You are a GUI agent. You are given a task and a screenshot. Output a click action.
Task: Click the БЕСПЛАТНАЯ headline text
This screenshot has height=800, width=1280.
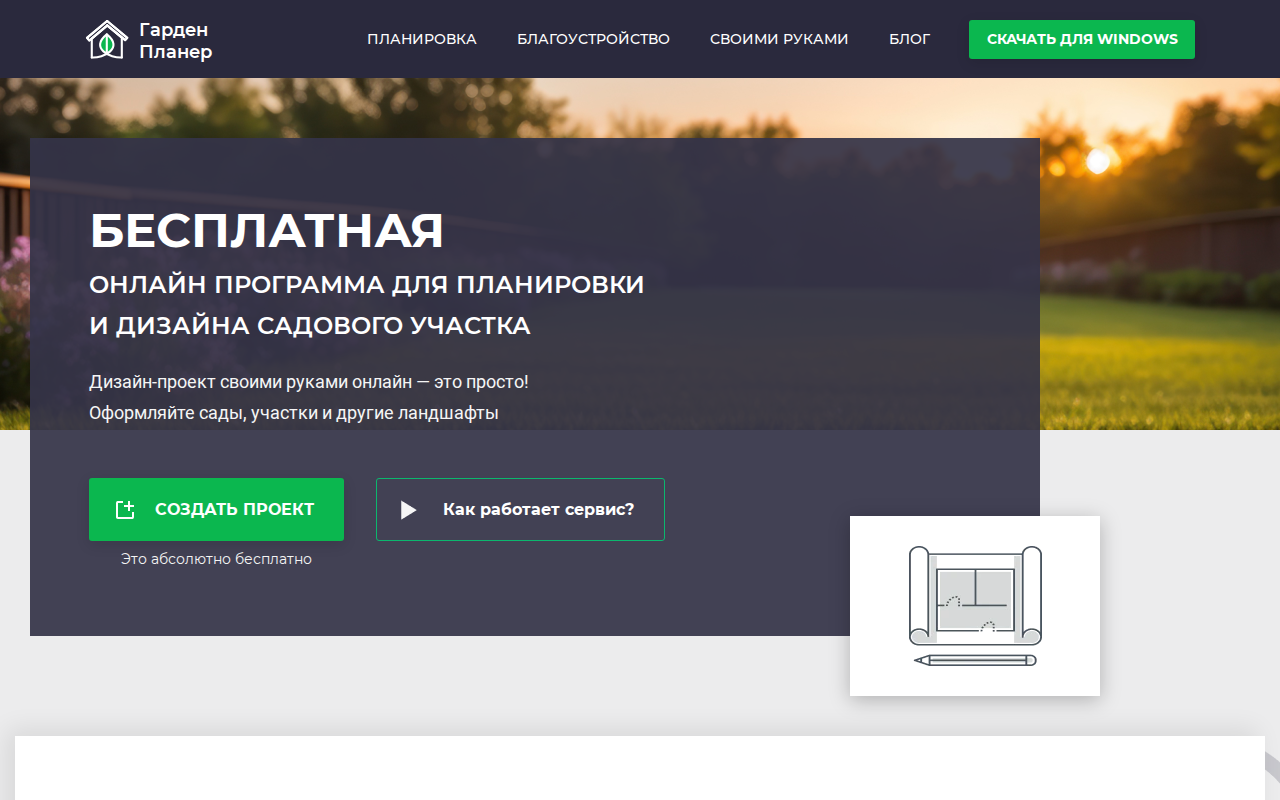click(267, 231)
